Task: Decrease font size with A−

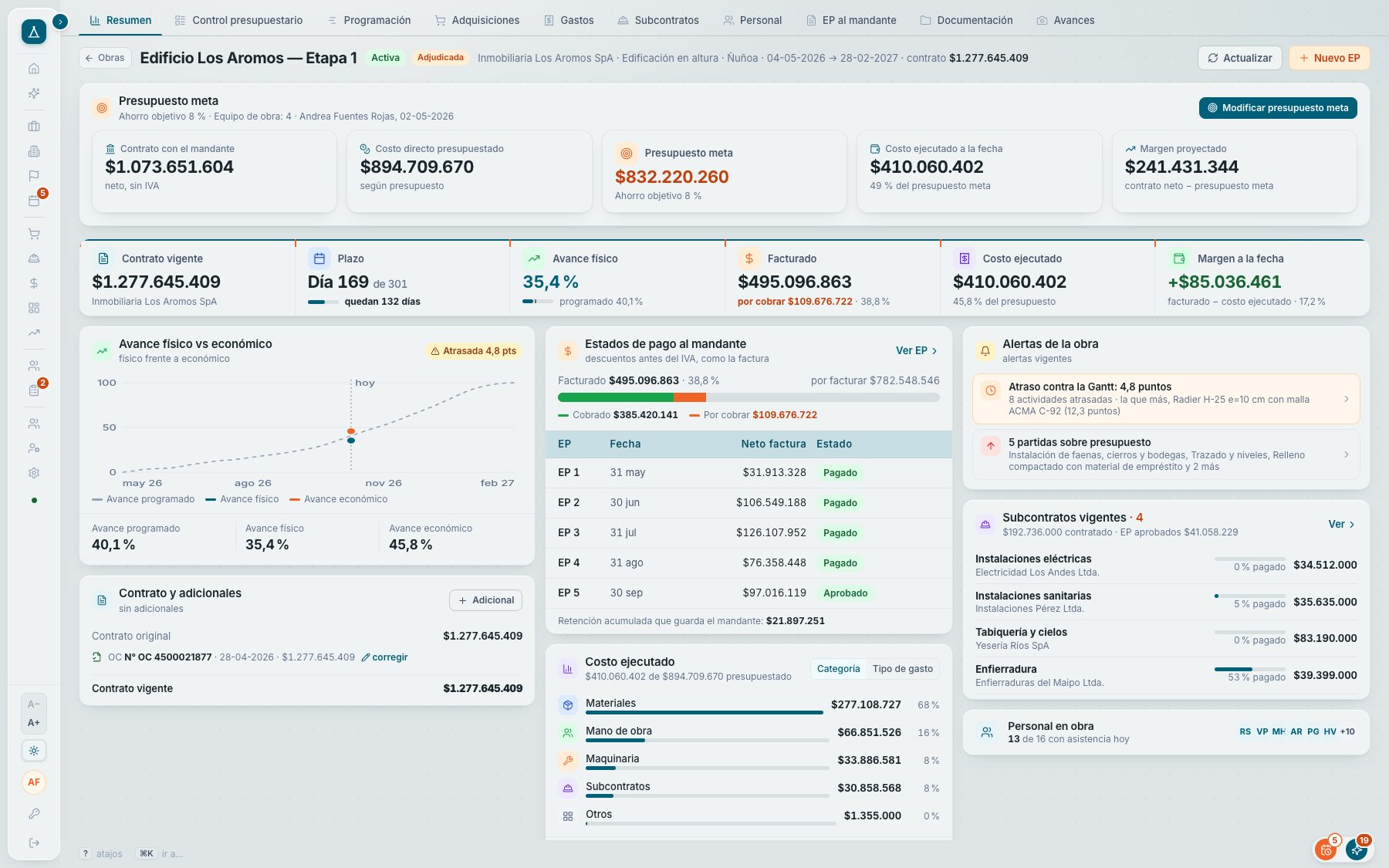Action: 34,704
